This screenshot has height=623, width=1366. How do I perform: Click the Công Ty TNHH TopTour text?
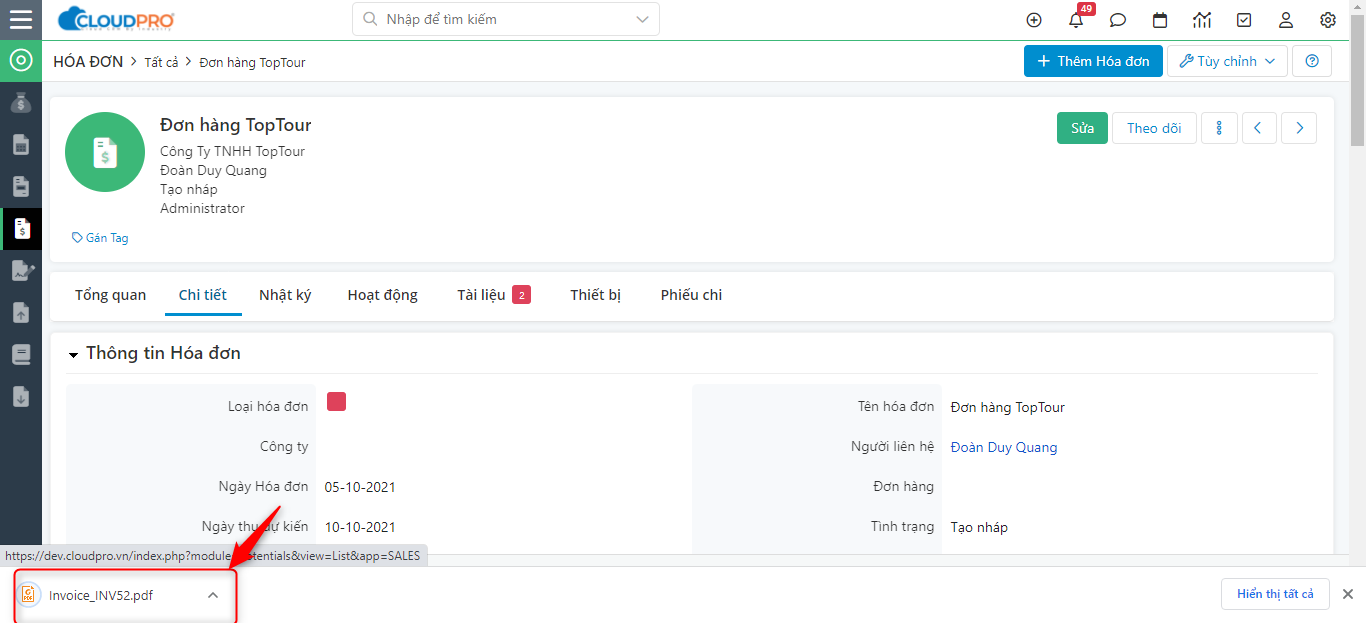coord(232,151)
